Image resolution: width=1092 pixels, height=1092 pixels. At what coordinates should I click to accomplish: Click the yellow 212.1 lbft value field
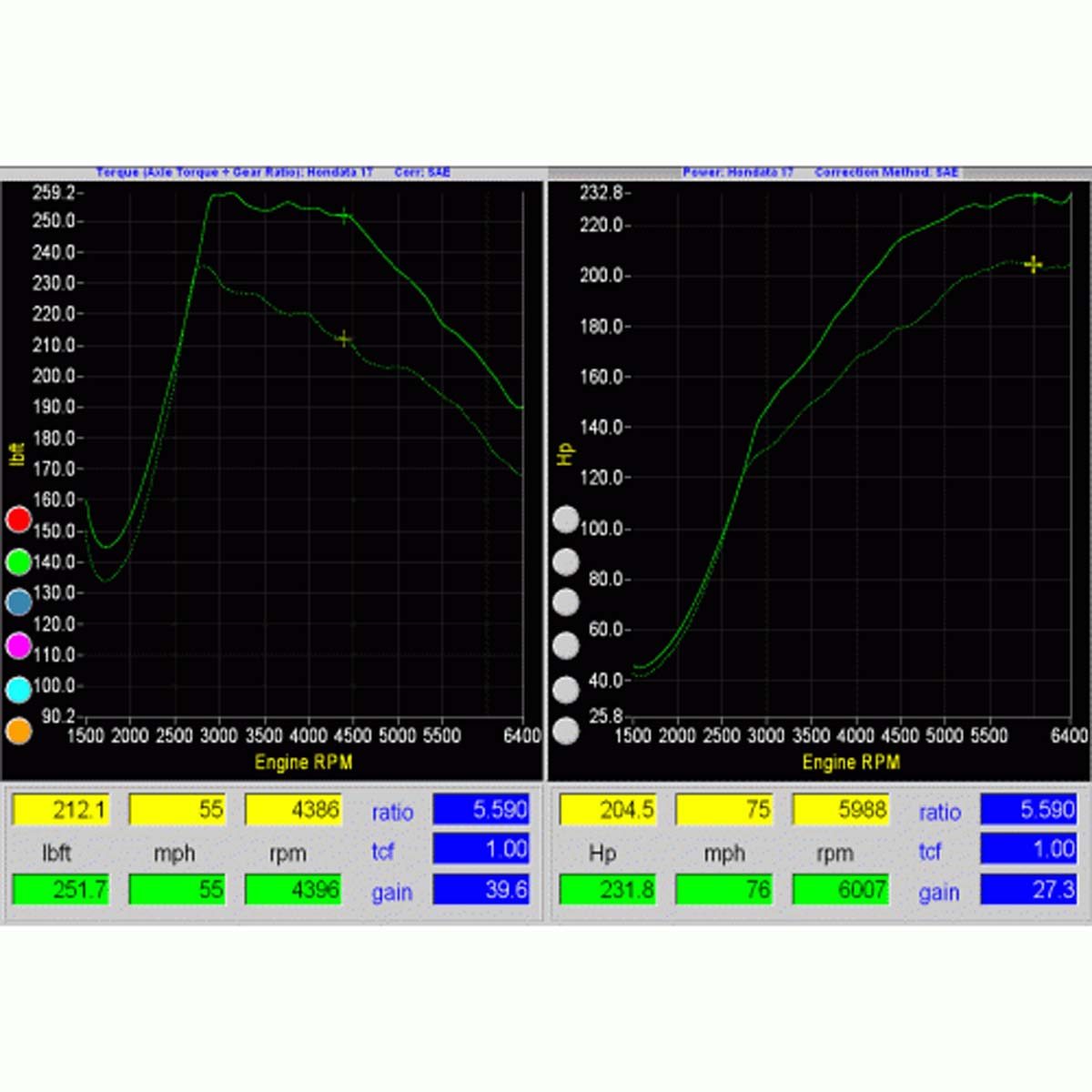[x=61, y=809]
